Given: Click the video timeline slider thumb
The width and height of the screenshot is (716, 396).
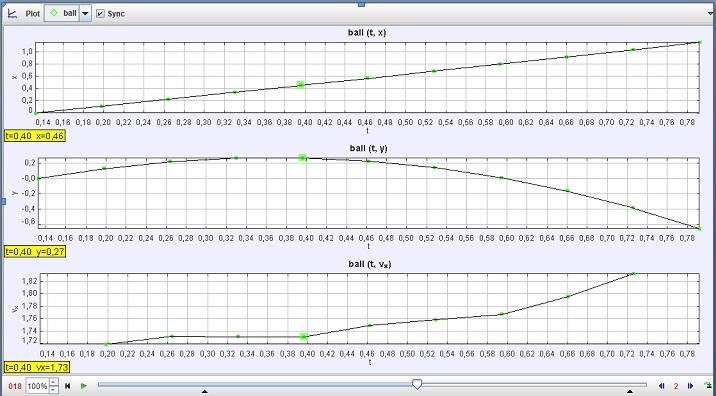Looking at the screenshot, I should click(x=417, y=384).
